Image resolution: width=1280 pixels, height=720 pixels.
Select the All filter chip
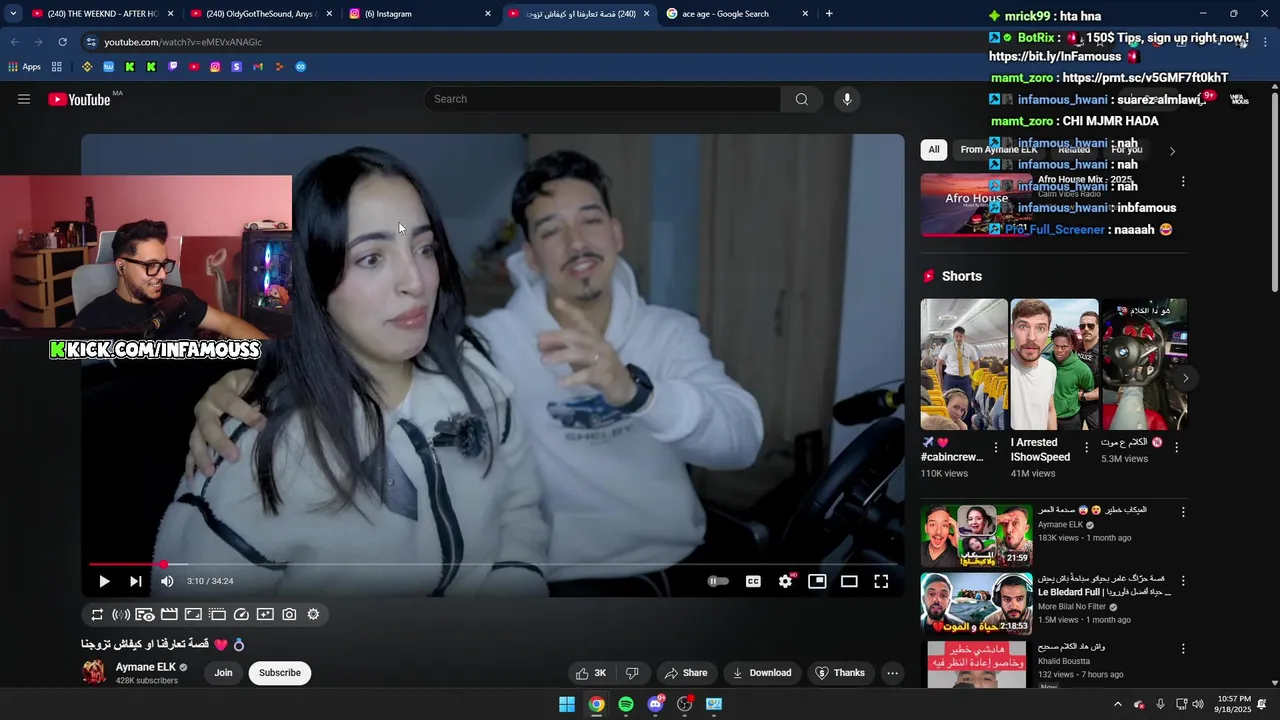(933, 150)
